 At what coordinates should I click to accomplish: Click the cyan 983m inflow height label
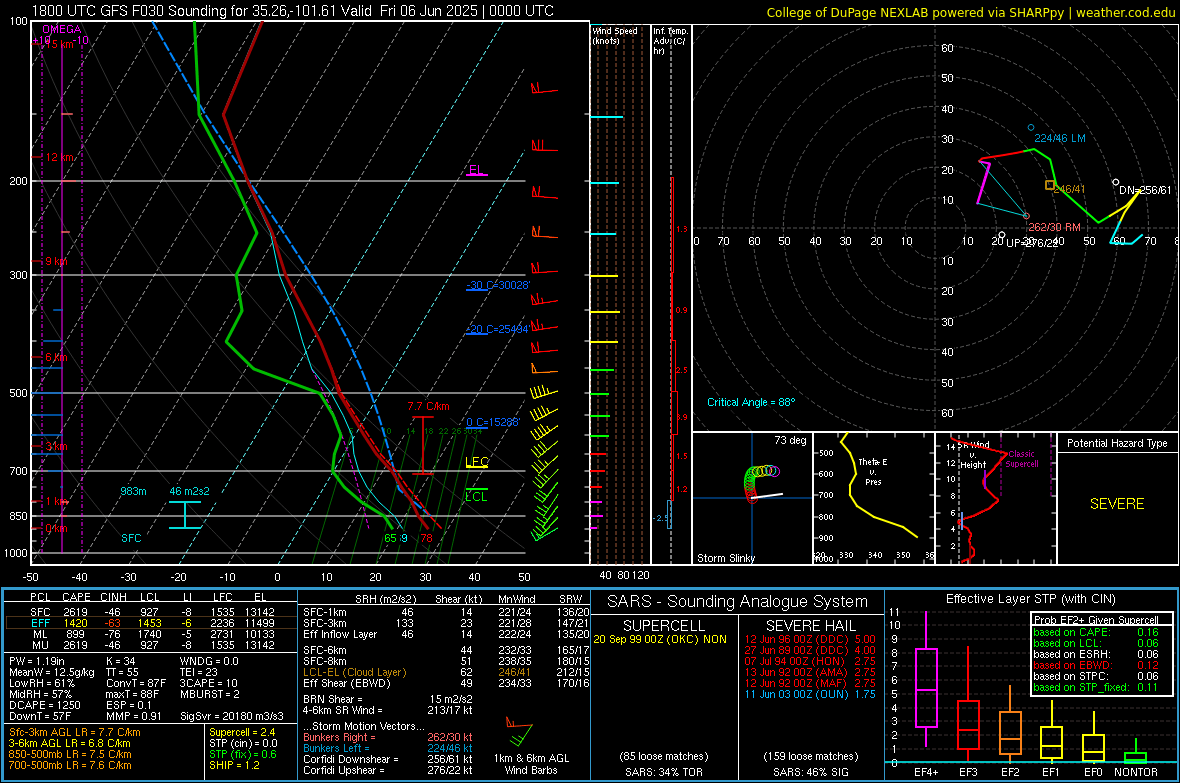[133, 491]
